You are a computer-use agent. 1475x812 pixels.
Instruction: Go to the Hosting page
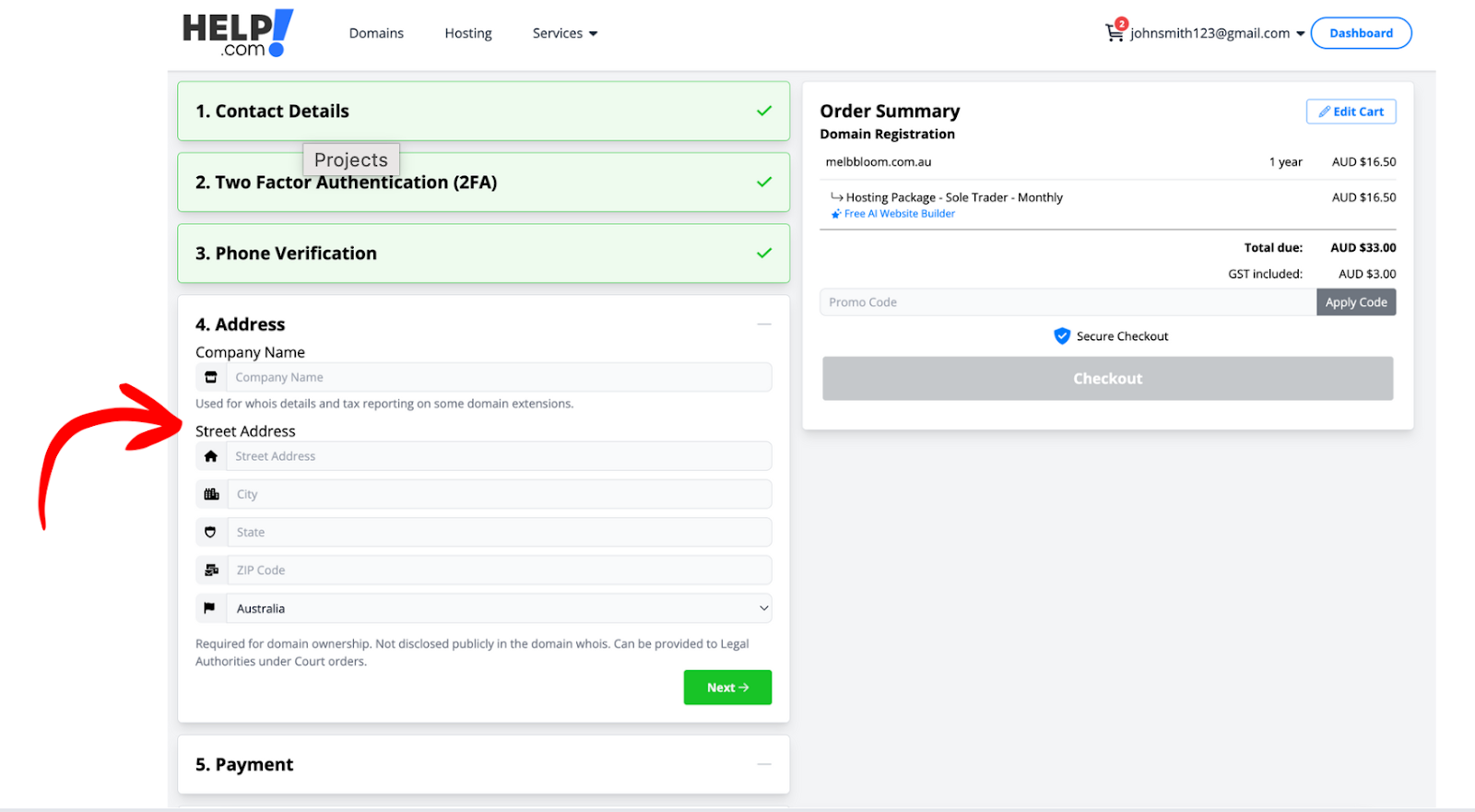pos(468,33)
